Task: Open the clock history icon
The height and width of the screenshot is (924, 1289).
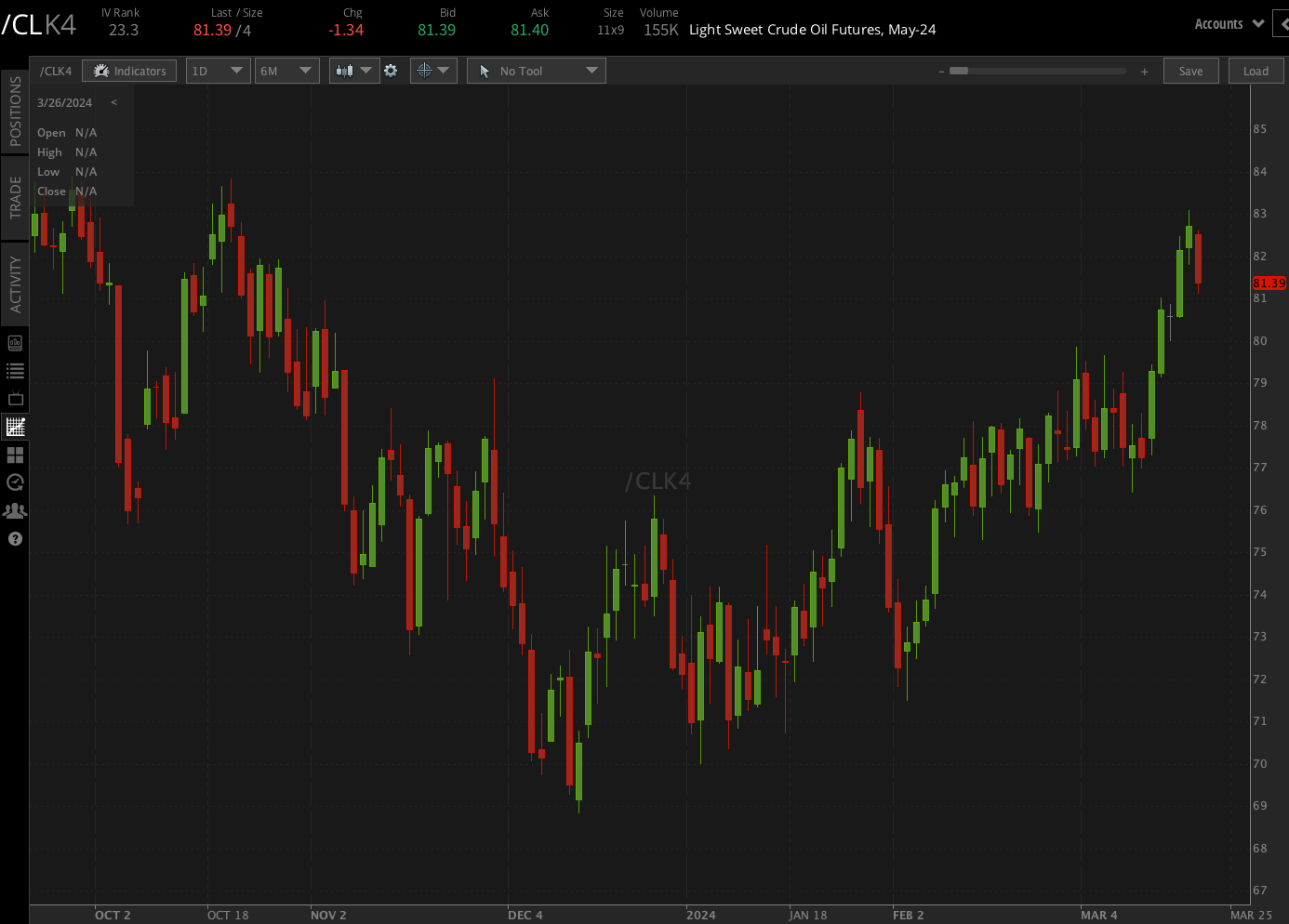Action: [15, 482]
